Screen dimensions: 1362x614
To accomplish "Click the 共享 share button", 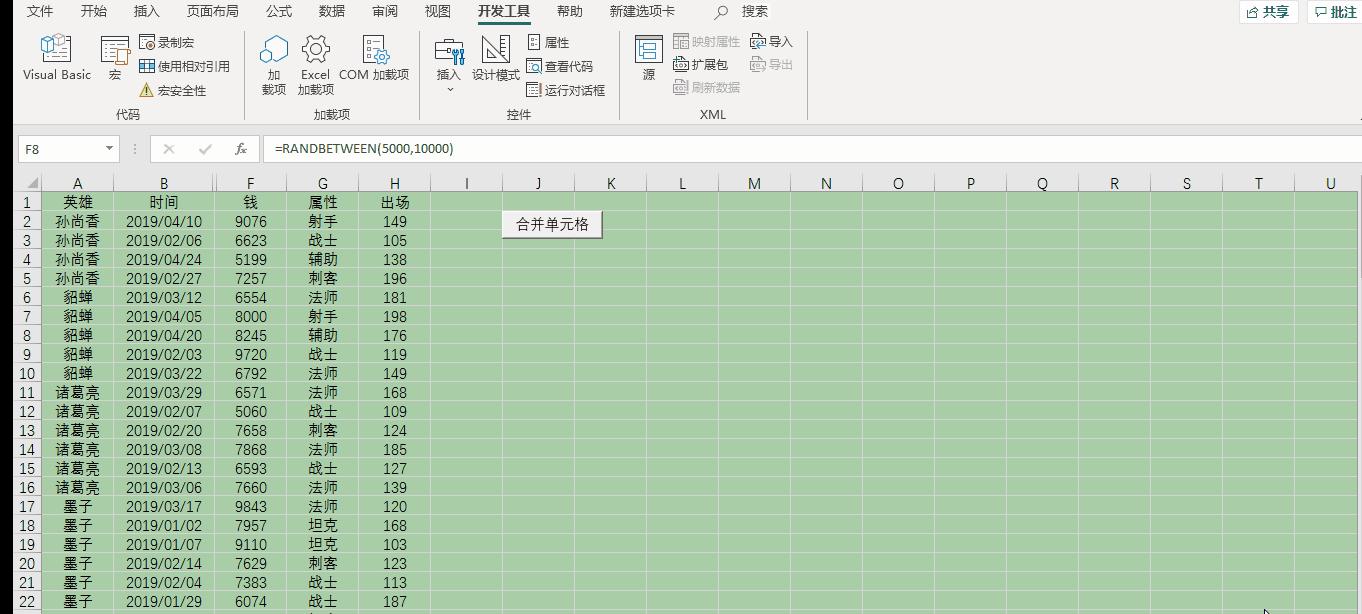I will pos(1268,11).
